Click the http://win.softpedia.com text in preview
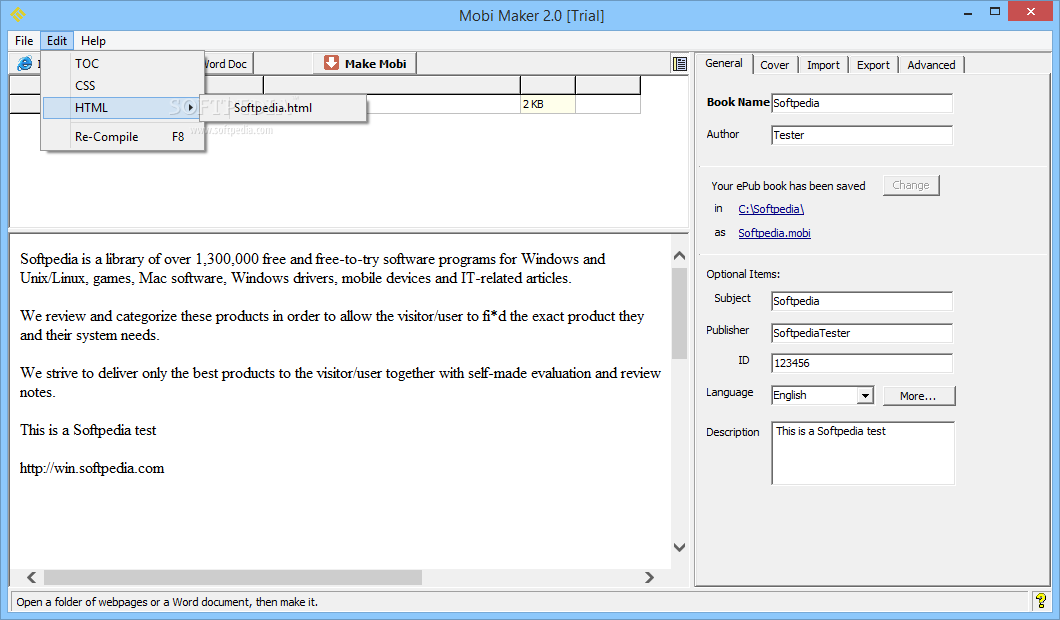Image resolution: width=1060 pixels, height=620 pixels. pos(92,468)
